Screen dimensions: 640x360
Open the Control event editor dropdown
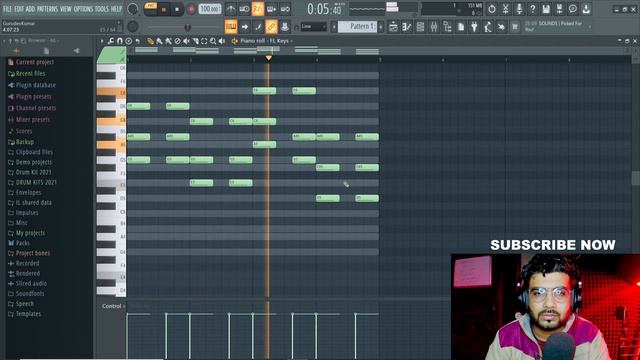click(x=113, y=306)
